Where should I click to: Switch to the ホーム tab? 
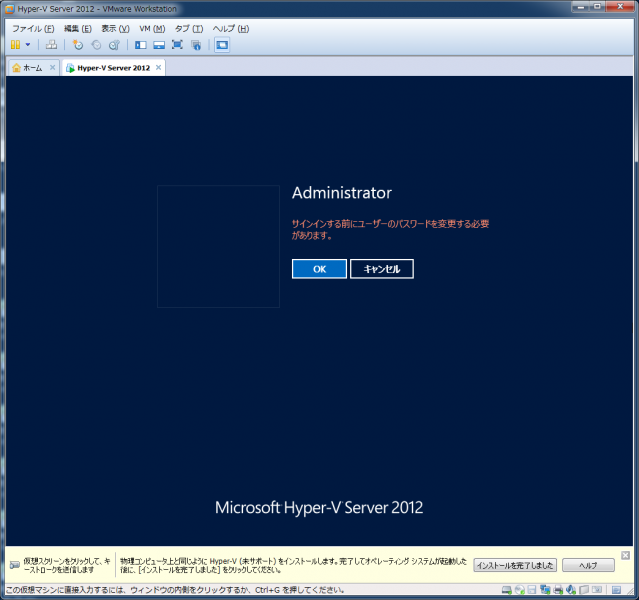coord(32,68)
